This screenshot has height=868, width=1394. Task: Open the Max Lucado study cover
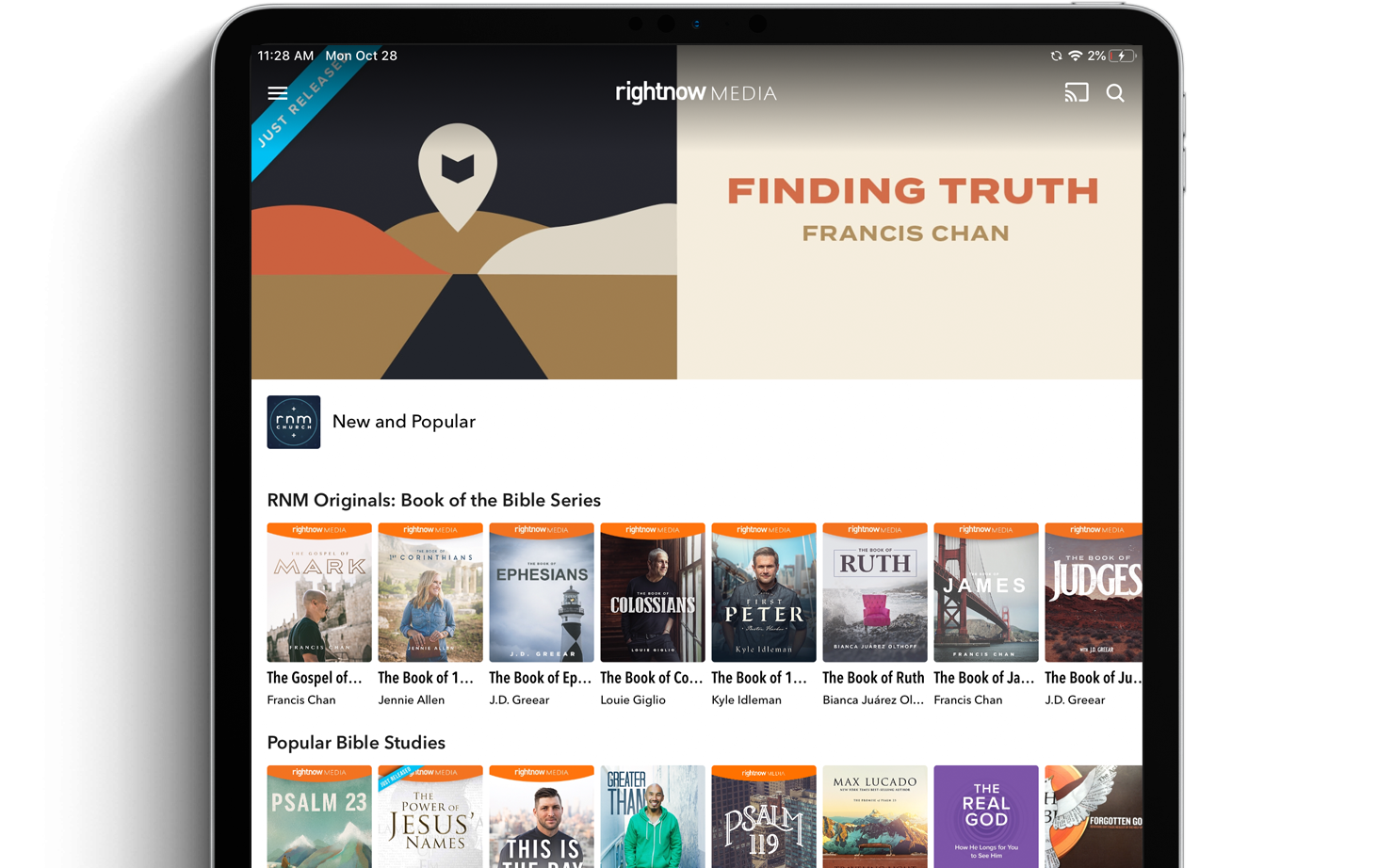(875, 816)
